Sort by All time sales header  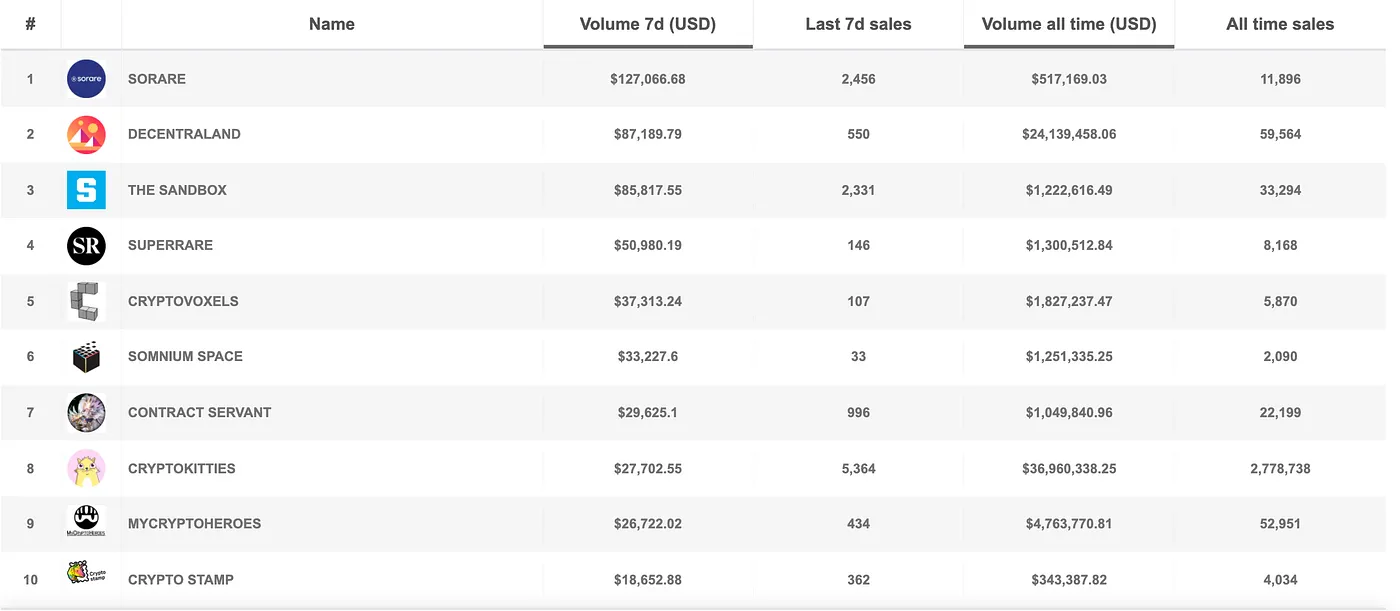[1280, 24]
